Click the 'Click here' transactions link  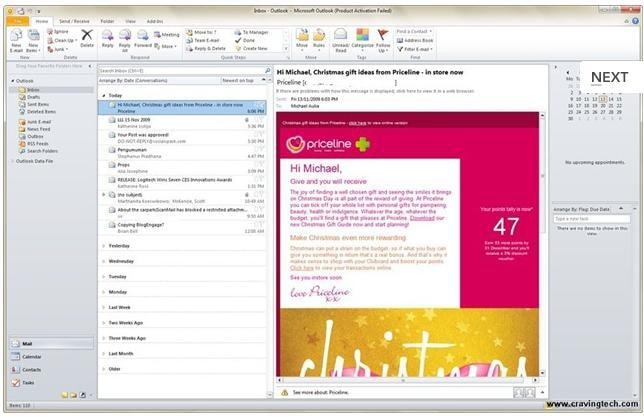click(x=301, y=268)
